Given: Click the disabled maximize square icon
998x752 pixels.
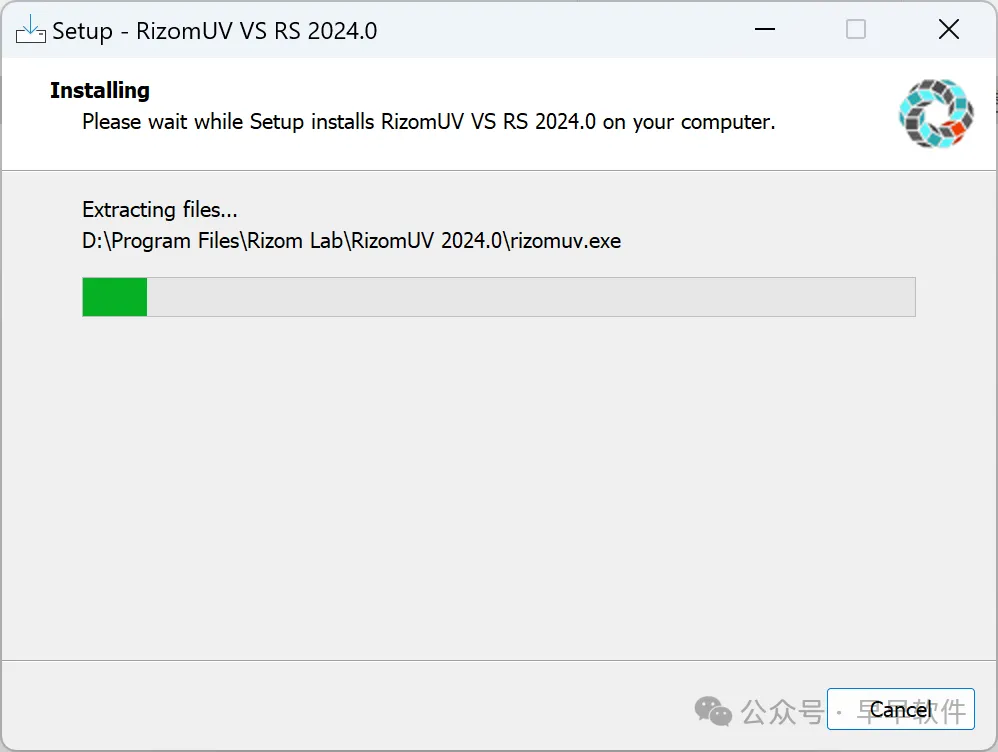Looking at the screenshot, I should pos(855,29).
